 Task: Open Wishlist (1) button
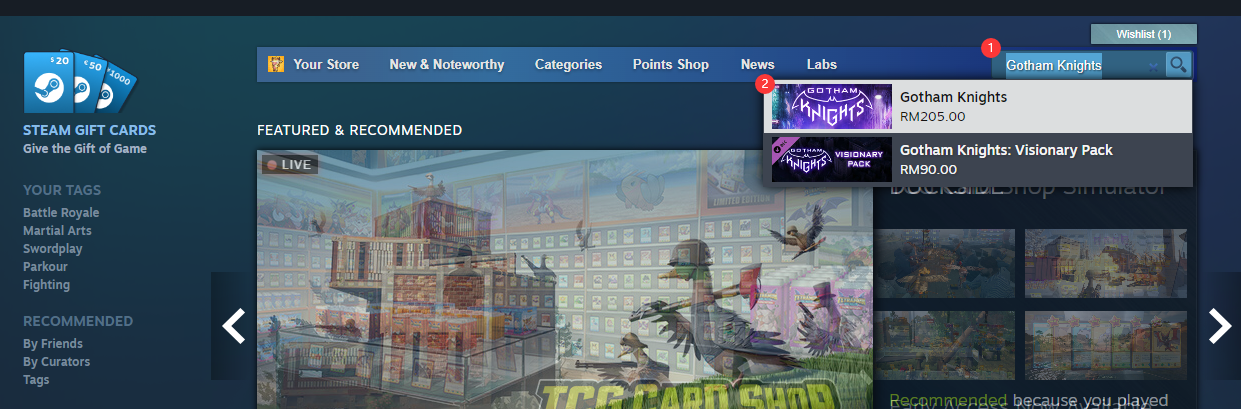1144,34
